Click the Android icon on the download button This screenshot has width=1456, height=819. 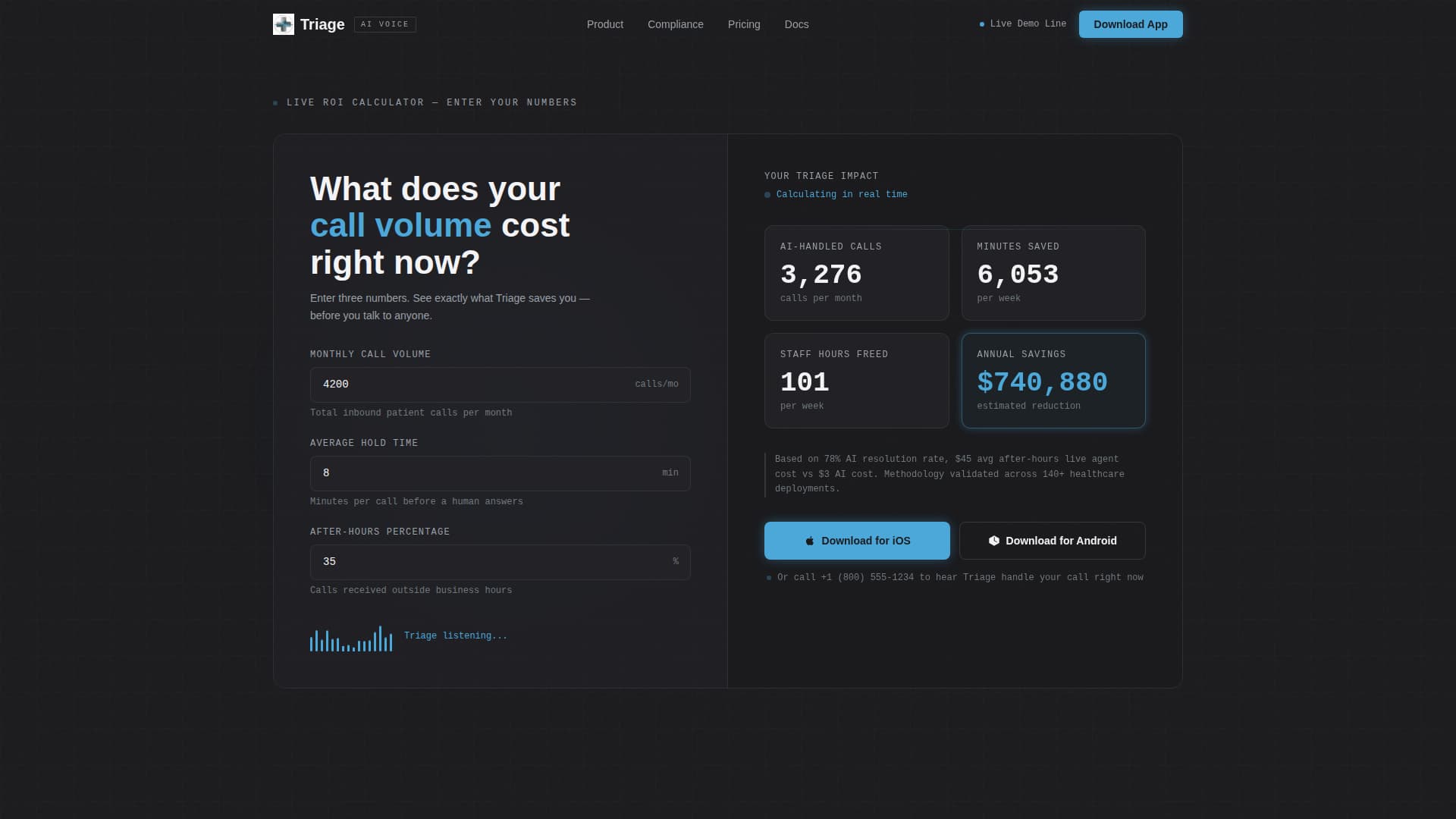pos(993,541)
